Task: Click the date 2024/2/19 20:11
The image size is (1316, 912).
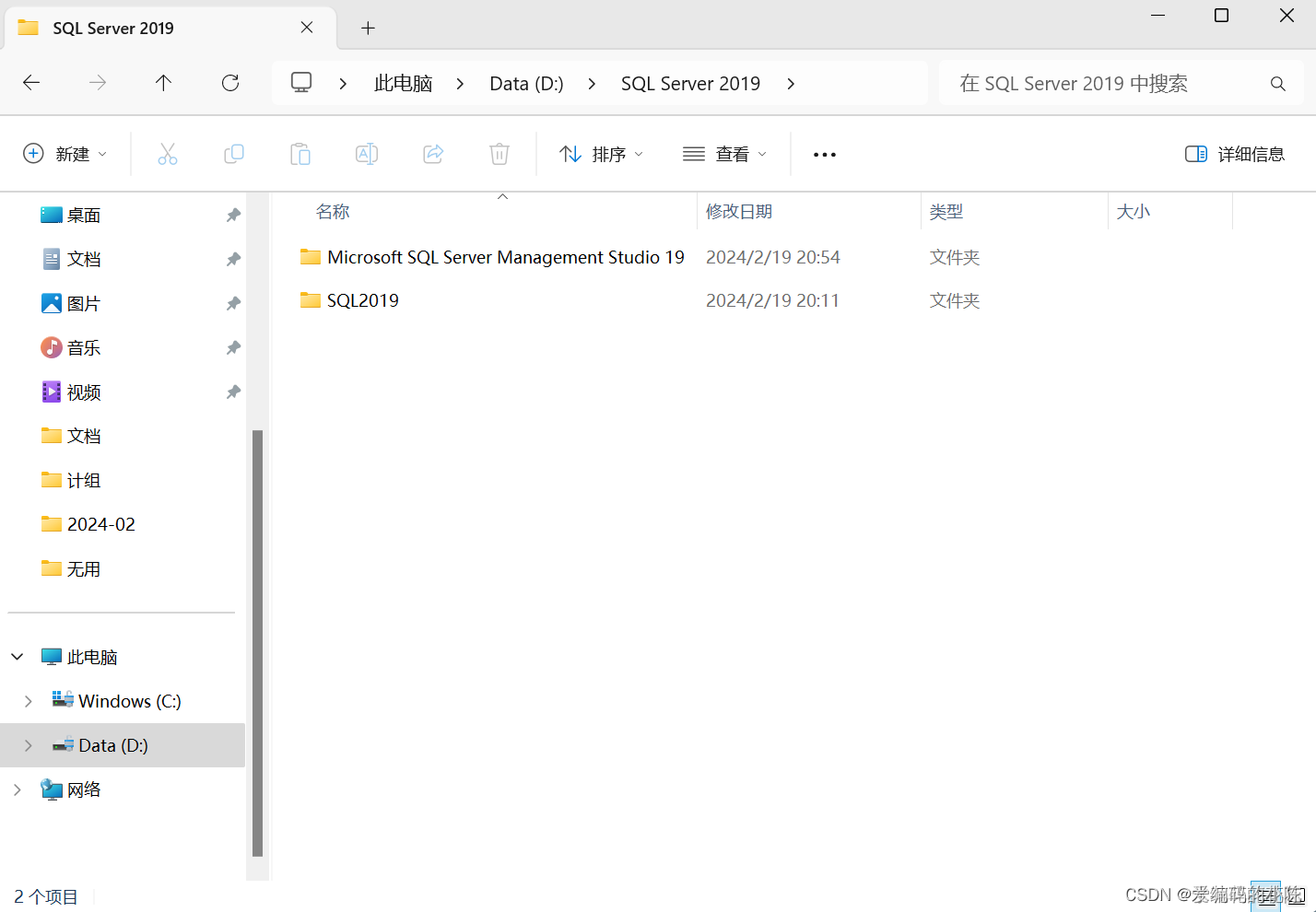Action: pyautogui.click(x=772, y=300)
